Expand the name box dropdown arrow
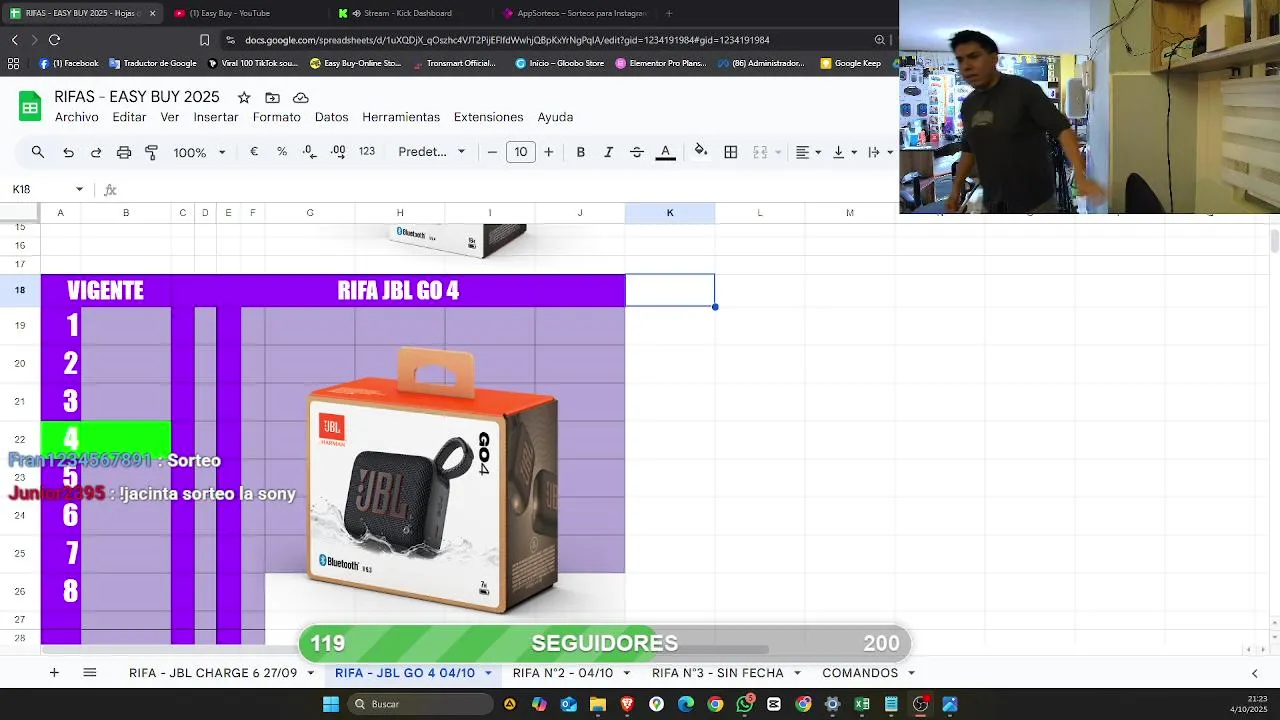 click(79, 189)
